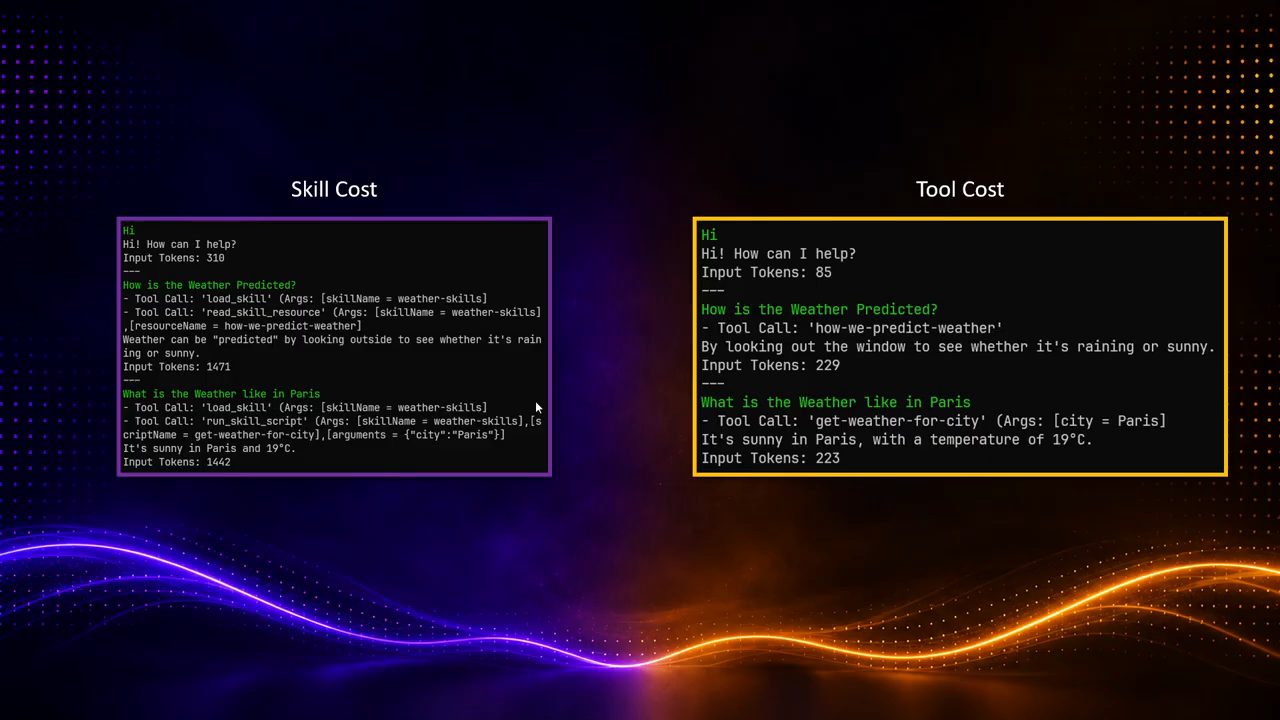Viewport: 1280px width, 720px height.
Task: Click the 'load_skill' tool call under Weather Predicted
Action: pos(305,299)
